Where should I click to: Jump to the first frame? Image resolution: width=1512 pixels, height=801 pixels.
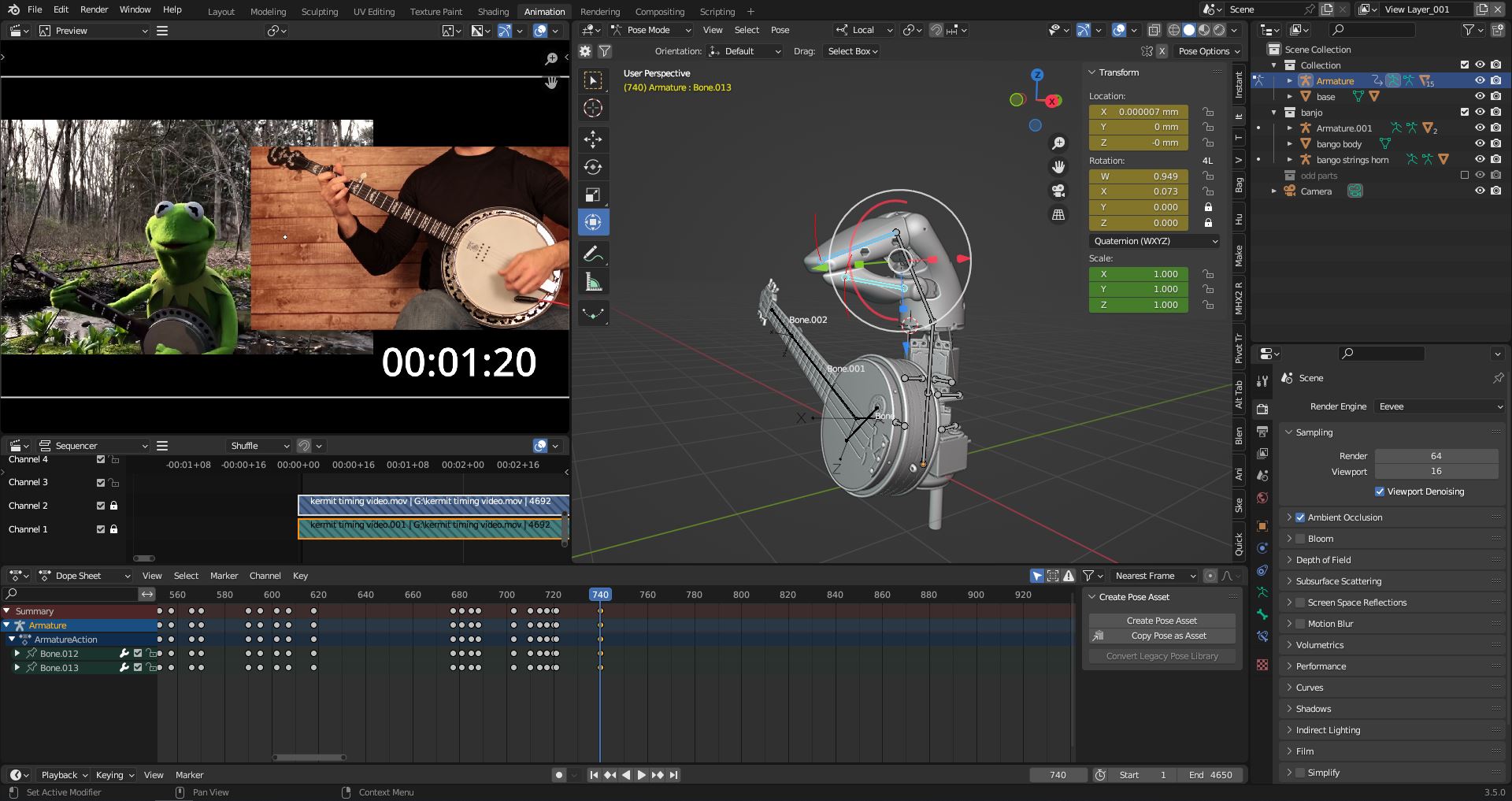click(x=594, y=775)
